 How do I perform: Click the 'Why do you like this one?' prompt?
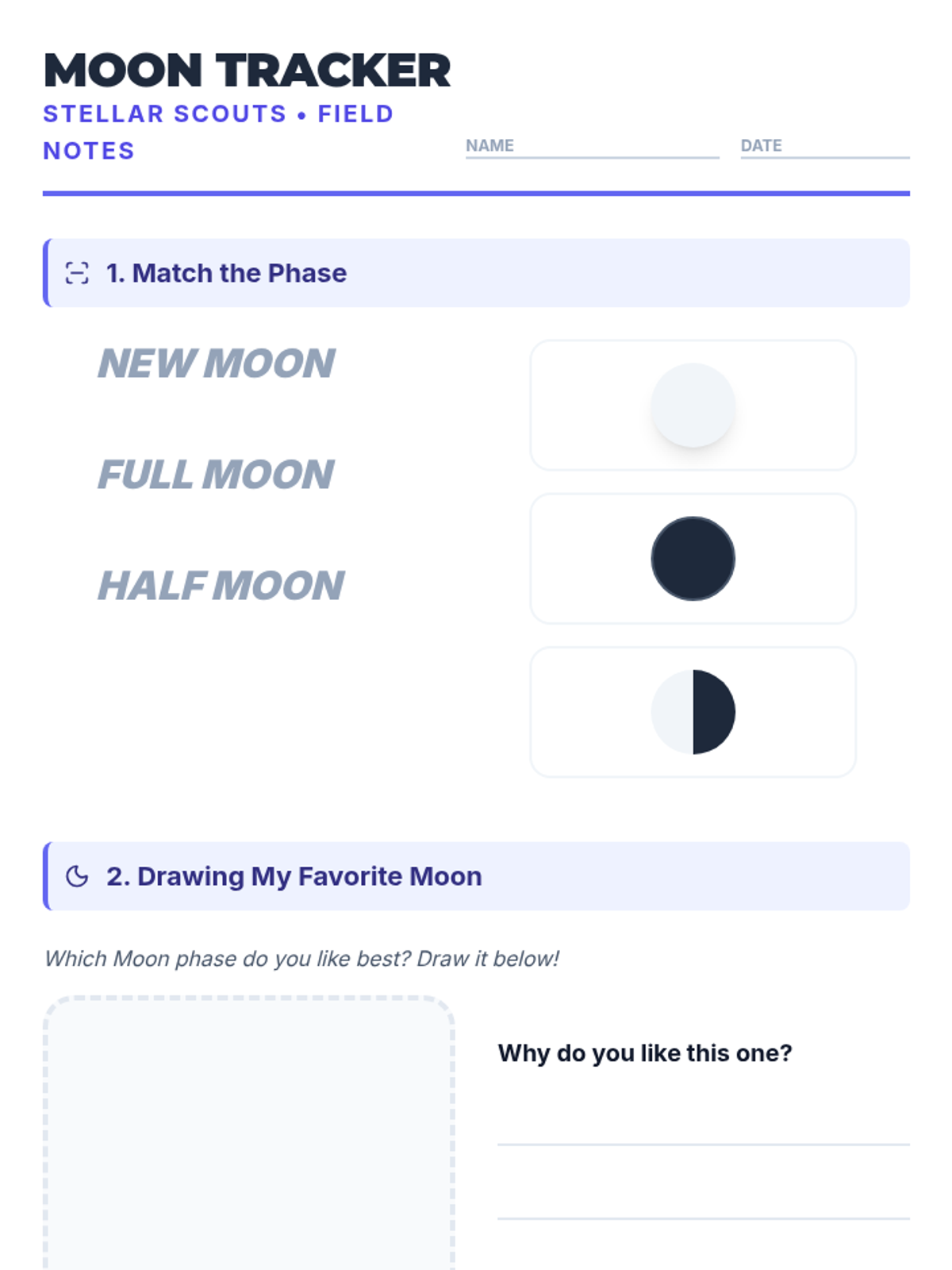coord(645,1053)
